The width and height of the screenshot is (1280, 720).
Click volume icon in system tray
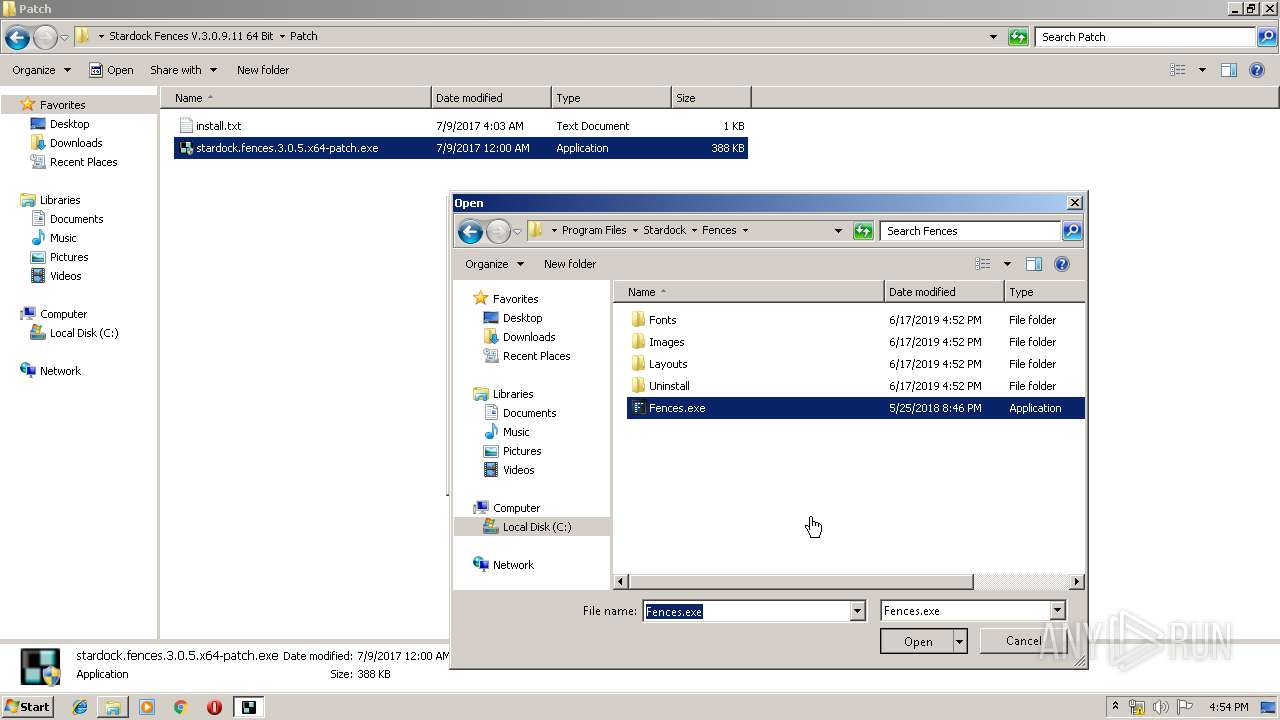[1162, 707]
